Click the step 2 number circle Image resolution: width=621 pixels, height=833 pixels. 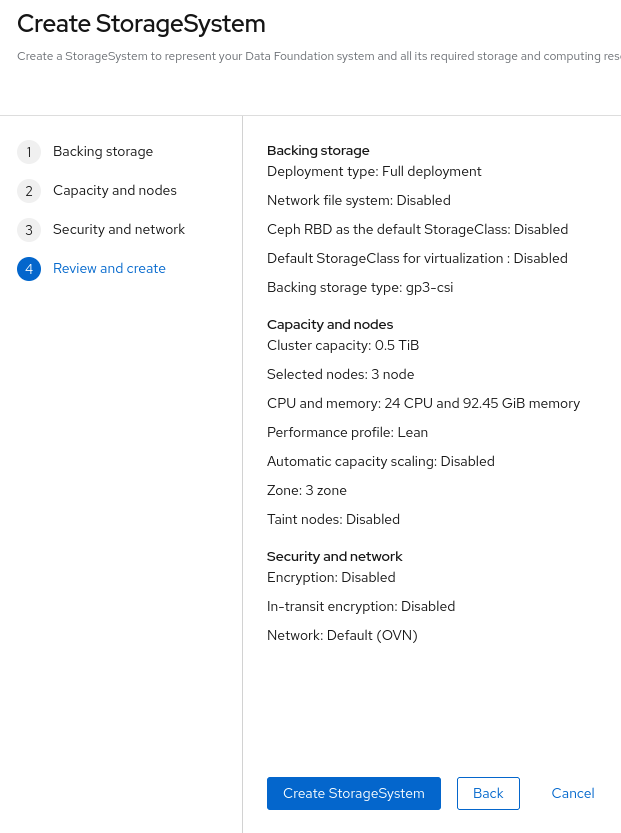[29, 191]
